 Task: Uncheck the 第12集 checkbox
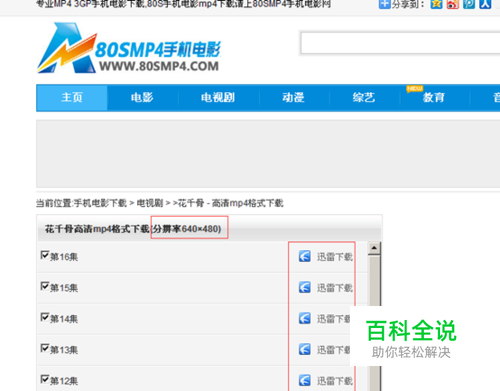coord(45,379)
